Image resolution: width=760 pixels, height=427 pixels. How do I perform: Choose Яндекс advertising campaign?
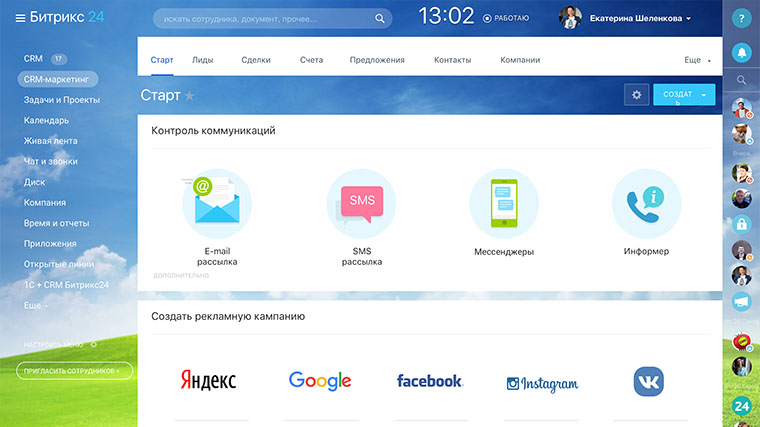click(208, 380)
